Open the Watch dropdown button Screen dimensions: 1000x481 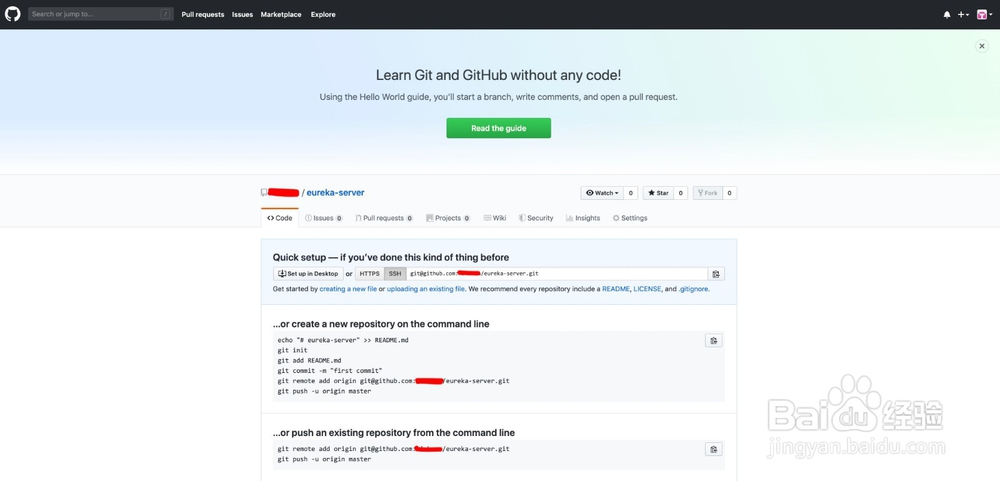pos(602,193)
